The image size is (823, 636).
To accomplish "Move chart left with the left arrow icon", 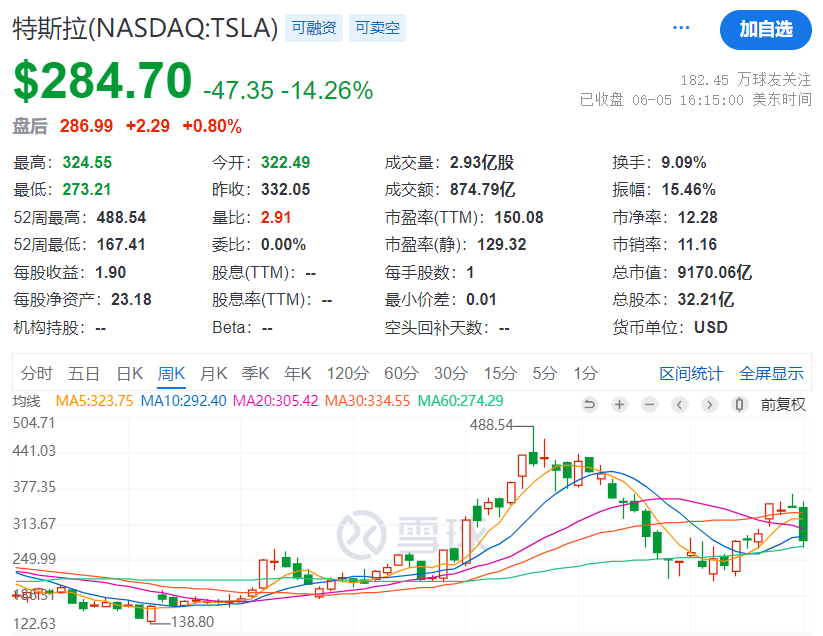I will click(679, 404).
